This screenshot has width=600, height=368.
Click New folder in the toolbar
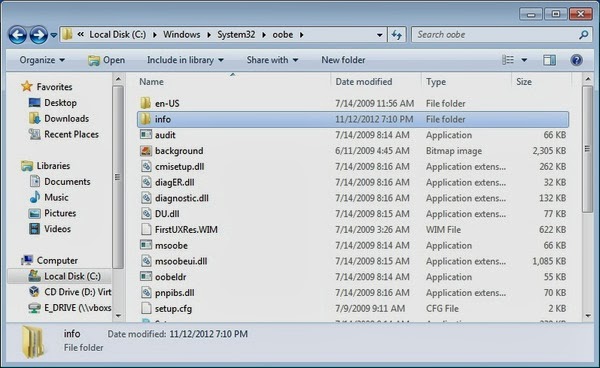click(343, 60)
